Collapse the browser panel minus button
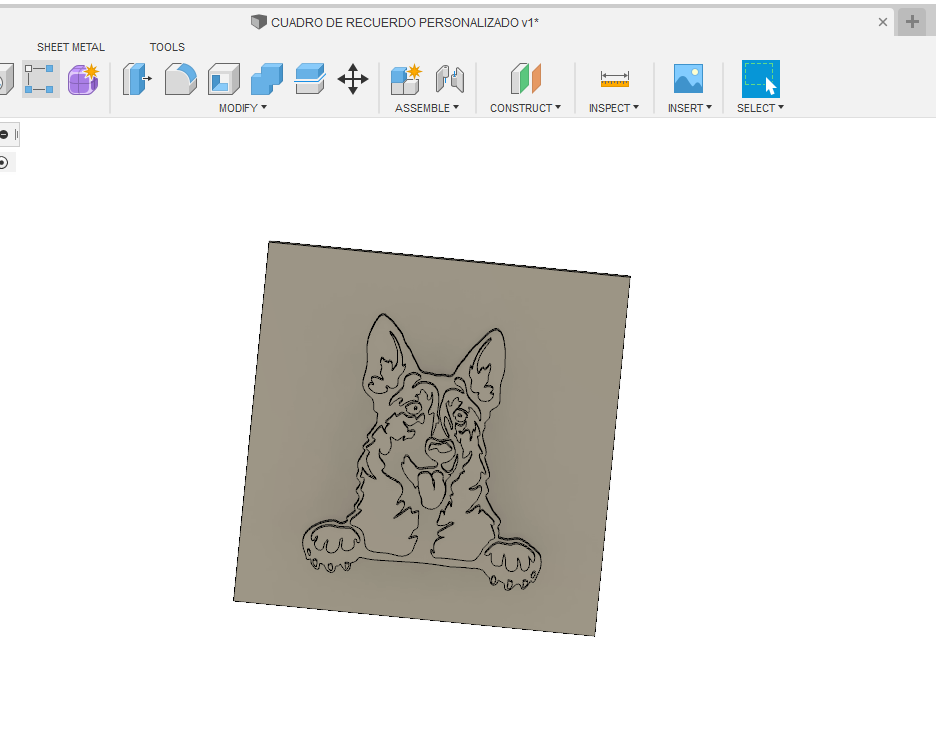Image resolution: width=936 pixels, height=748 pixels. point(4,134)
